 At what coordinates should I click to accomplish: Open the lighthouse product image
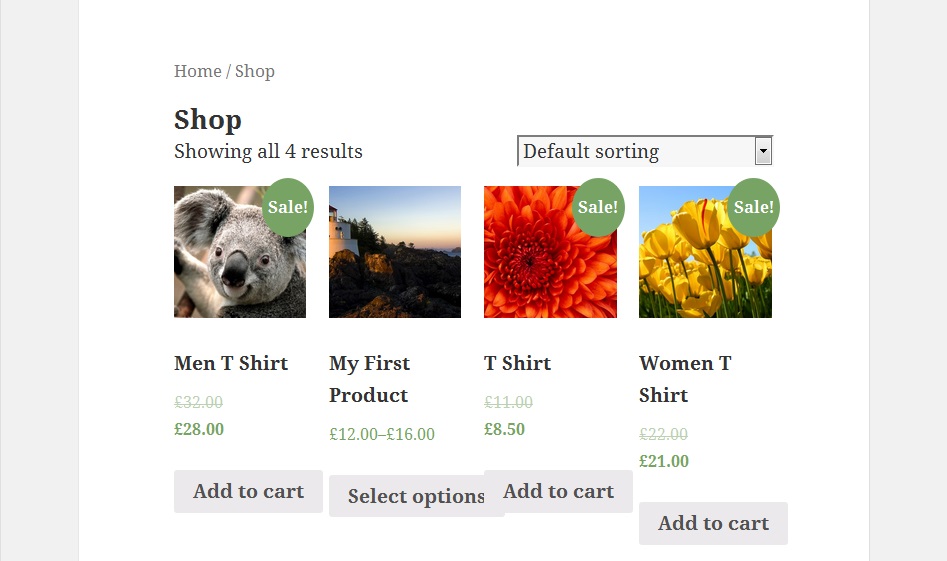point(395,252)
